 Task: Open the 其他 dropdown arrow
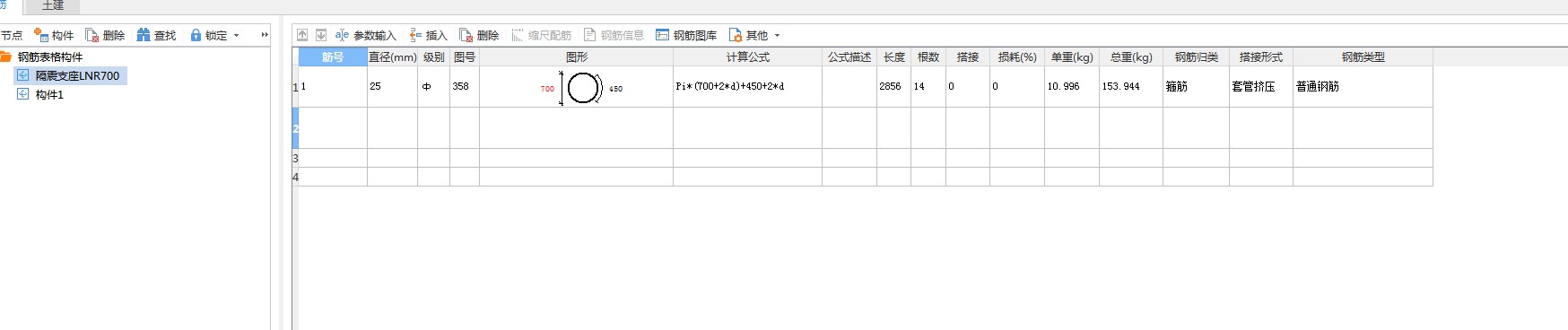click(x=777, y=36)
